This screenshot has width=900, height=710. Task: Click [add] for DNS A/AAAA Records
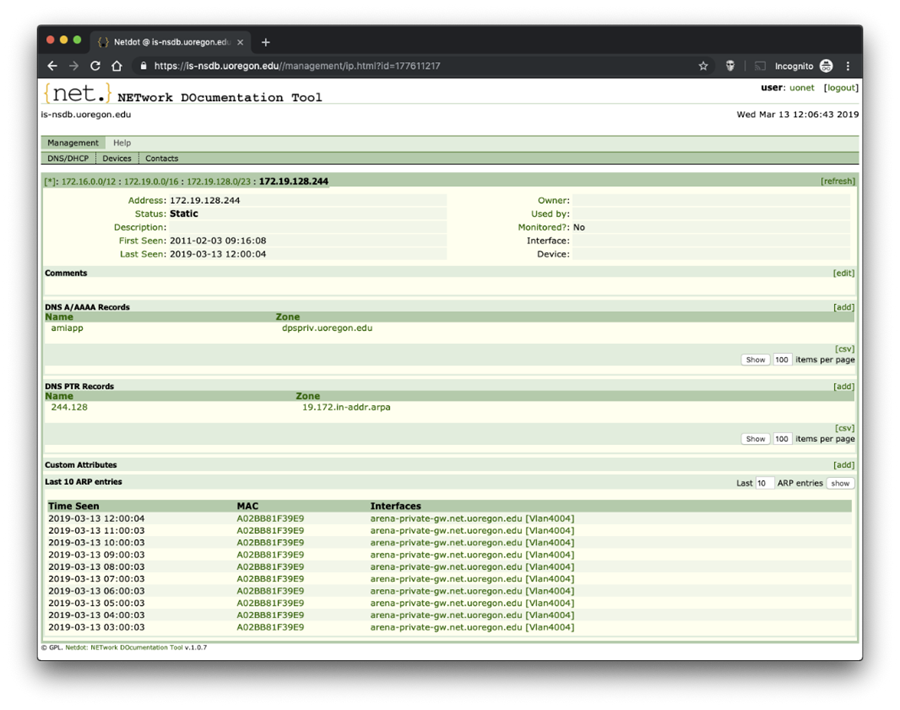(843, 308)
